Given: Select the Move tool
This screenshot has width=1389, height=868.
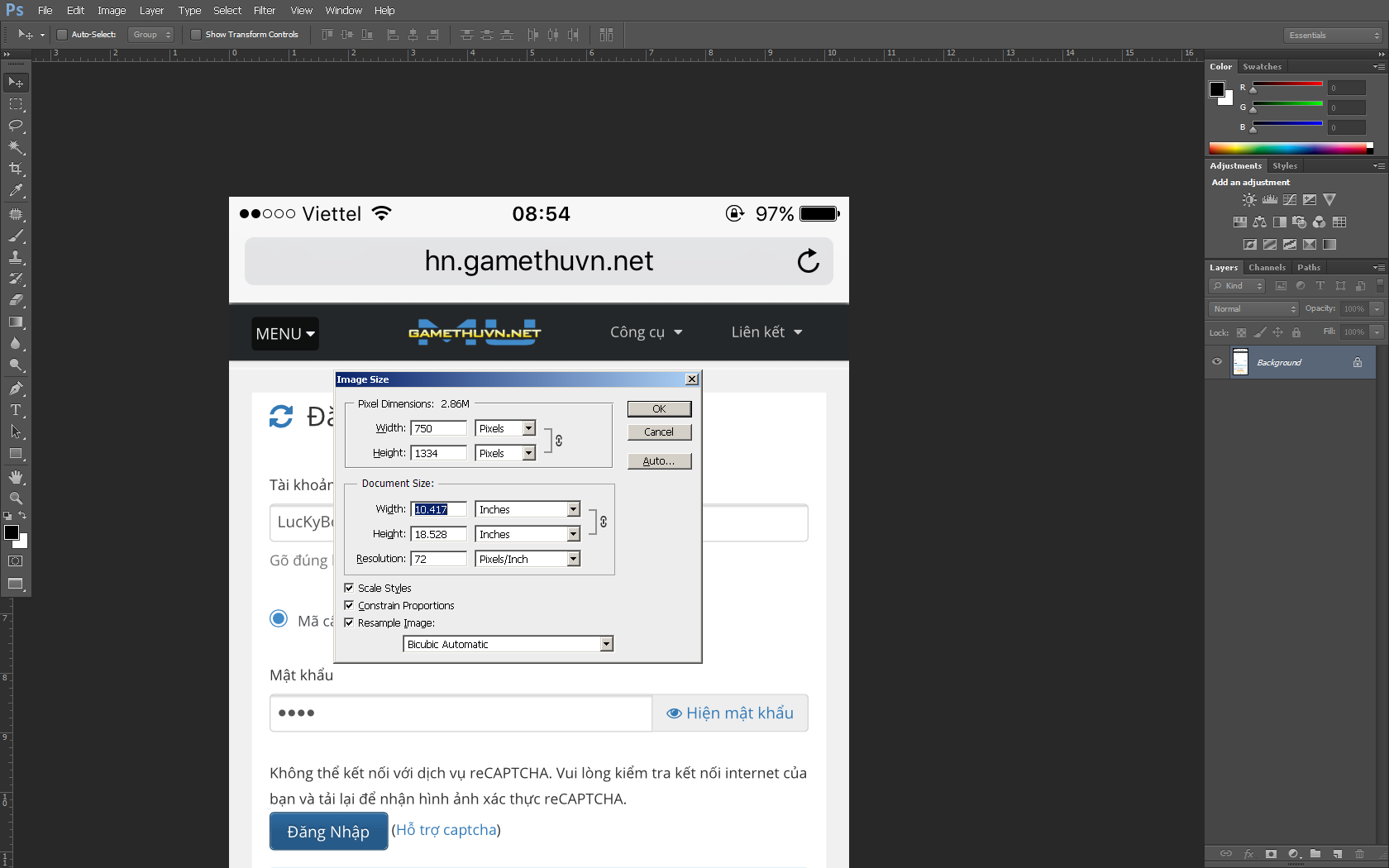Looking at the screenshot, I should pos(16,83).
